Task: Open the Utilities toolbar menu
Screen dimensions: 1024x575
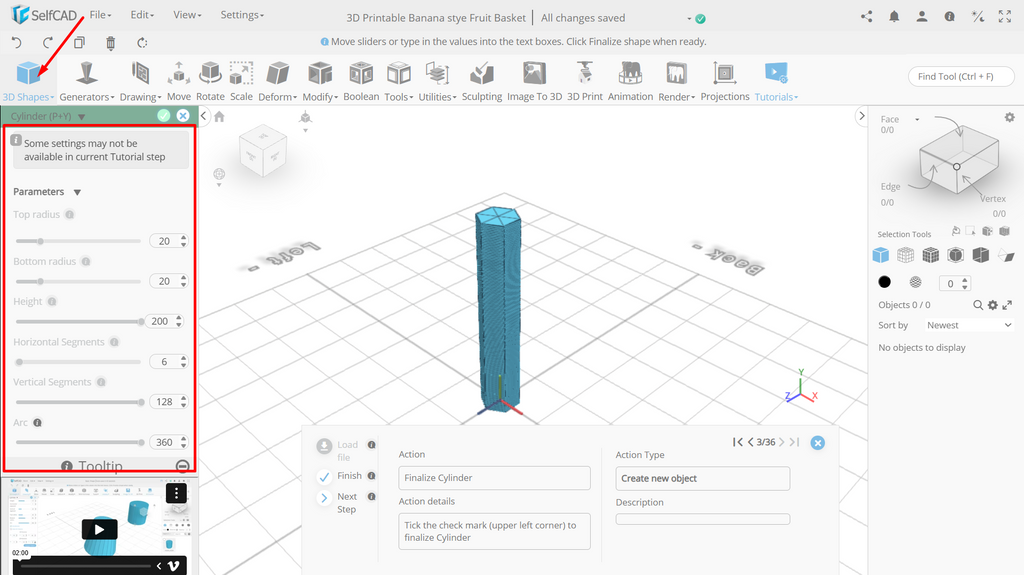Action: [x=437, y=81]
